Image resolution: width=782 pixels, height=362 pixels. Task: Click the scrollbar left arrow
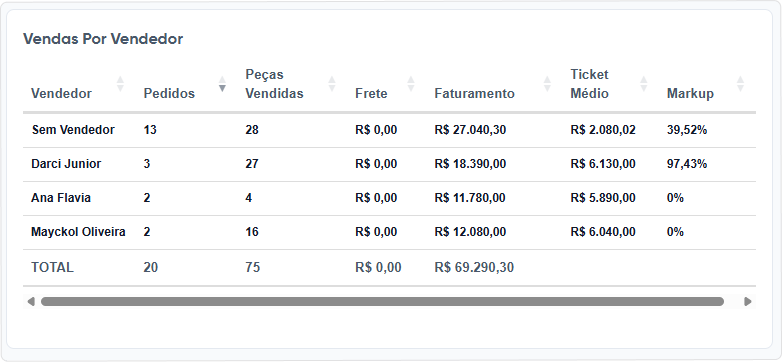tap(31, 302)
